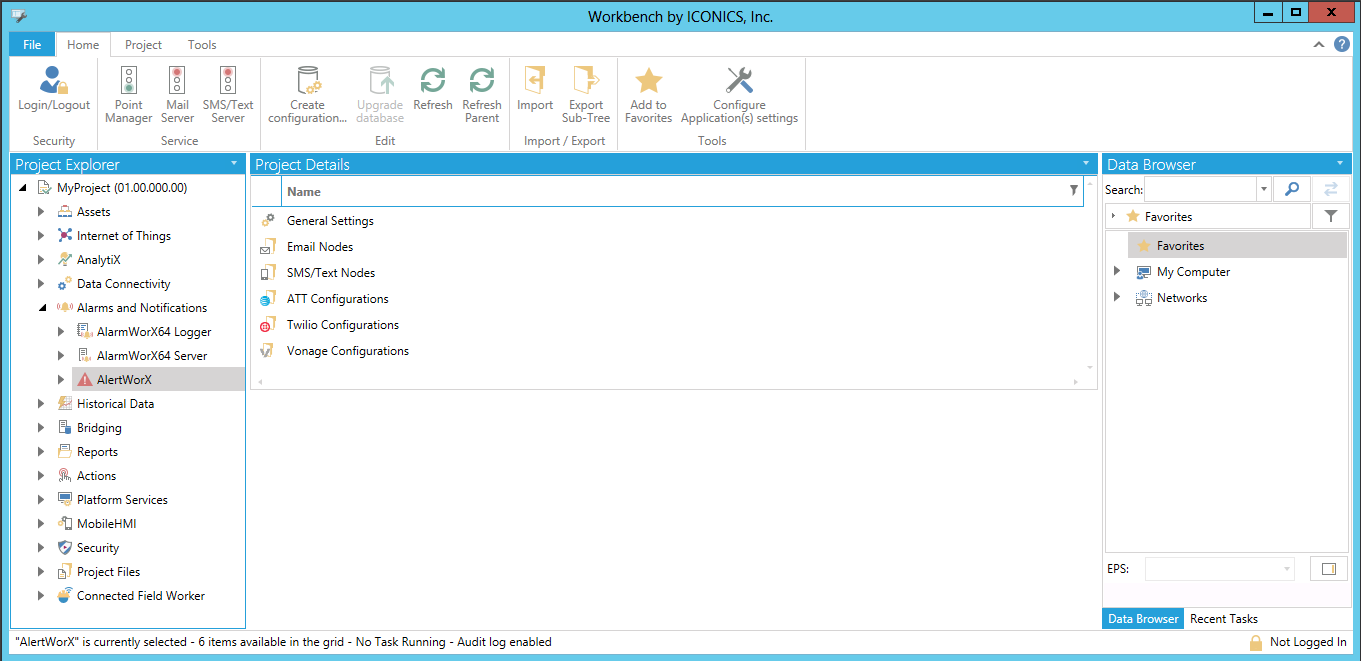1361x661 pixels.
Task: Expand the Assets tree node
Action: point(41,212)
